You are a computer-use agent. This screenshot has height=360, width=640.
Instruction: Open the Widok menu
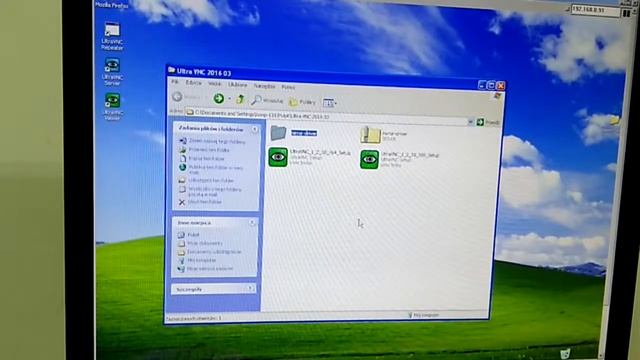coord(214,84)
